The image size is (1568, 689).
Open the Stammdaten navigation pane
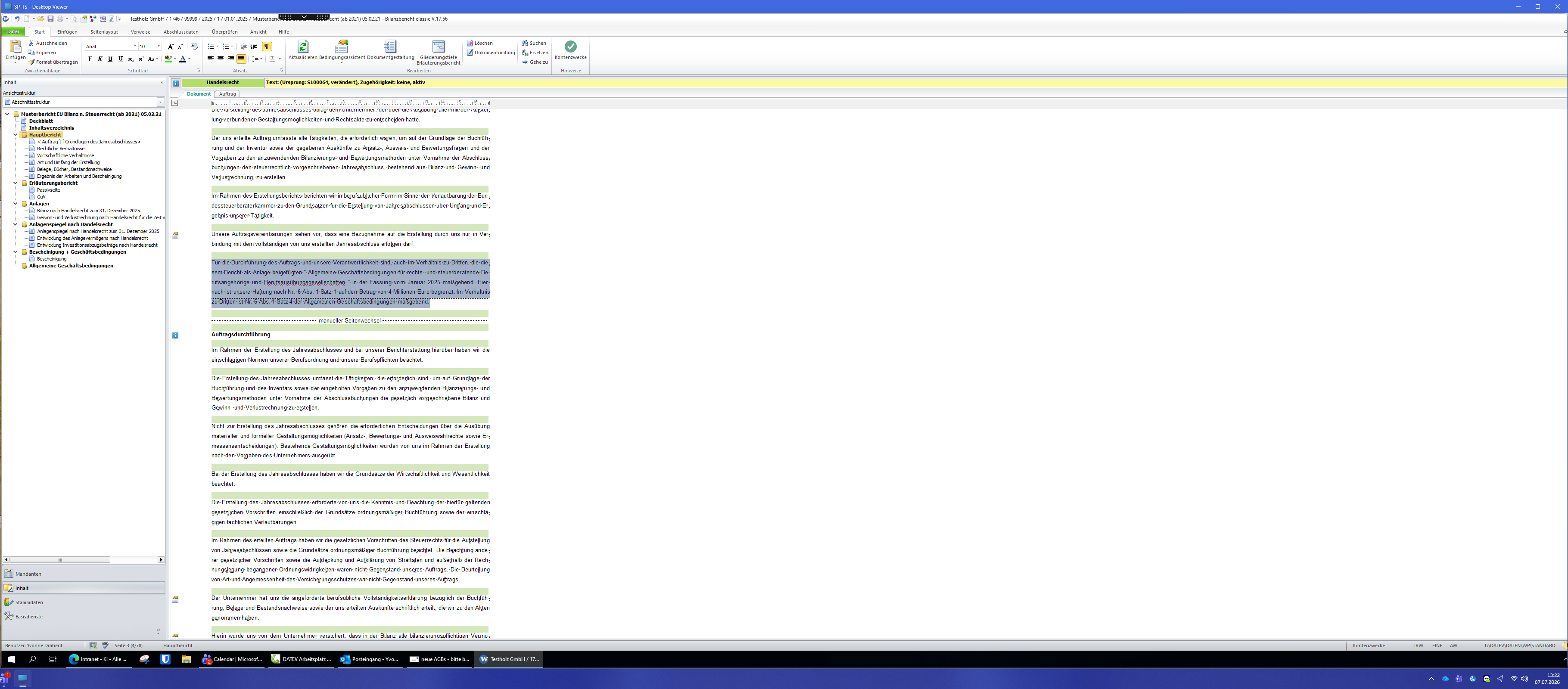[x=84, y=602]
